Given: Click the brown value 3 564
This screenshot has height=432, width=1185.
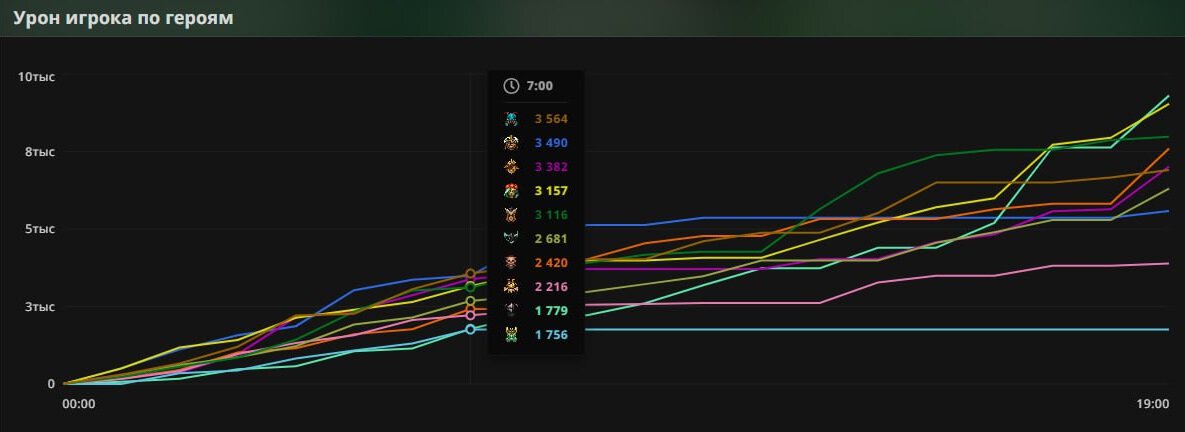Looking at the screenshot, I should pyautogui.click(x=551, y=119).
